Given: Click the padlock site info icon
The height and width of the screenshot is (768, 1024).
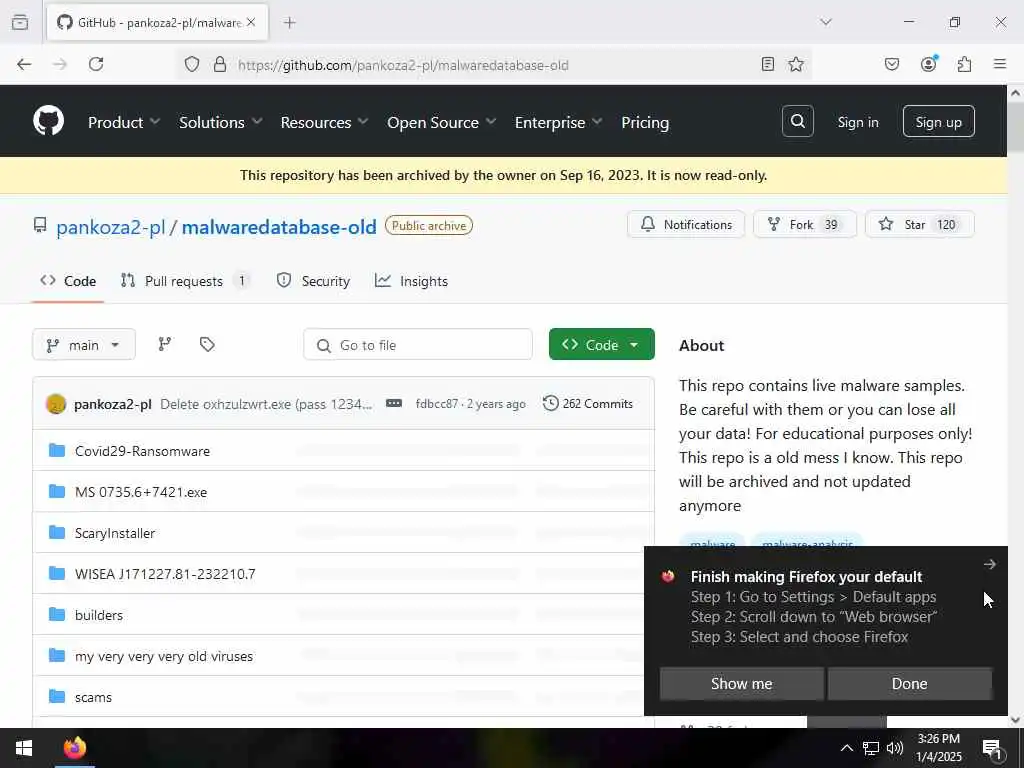Looking at the screenshot, I should pos(220,64).
